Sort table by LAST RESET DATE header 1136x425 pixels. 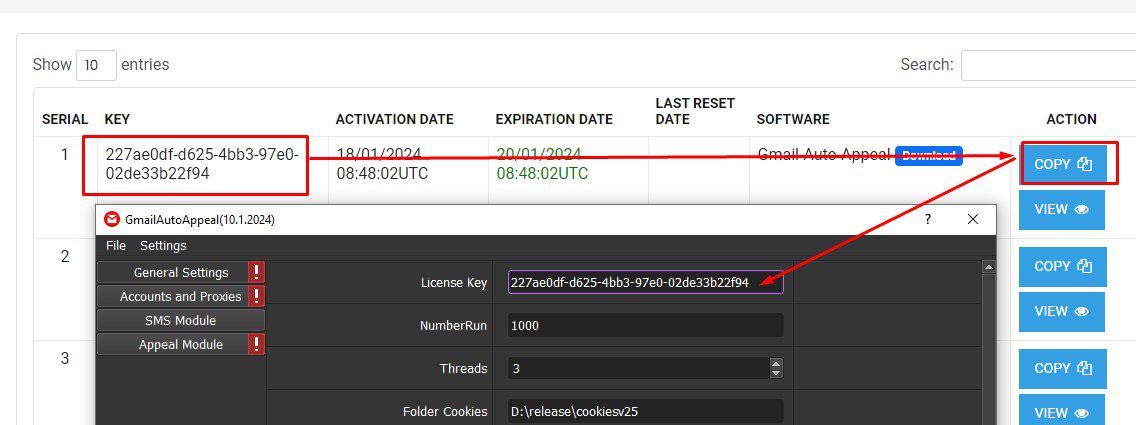coord(695,111)
